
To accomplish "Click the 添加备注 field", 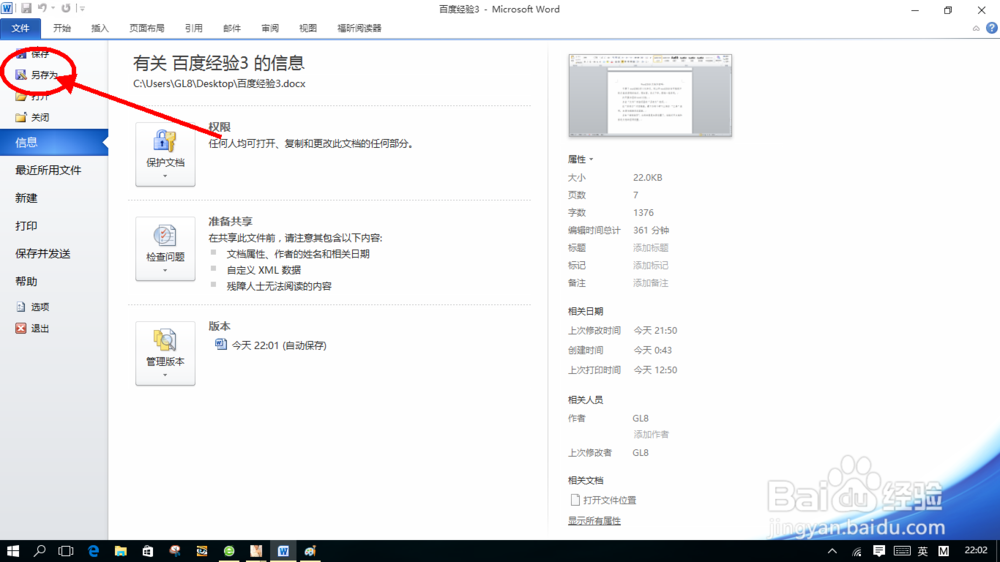I will click(x=651, y=283).
